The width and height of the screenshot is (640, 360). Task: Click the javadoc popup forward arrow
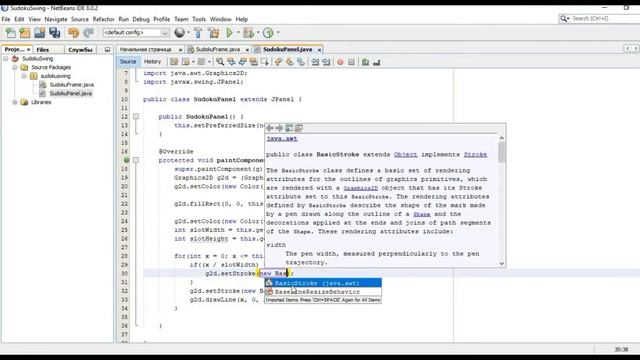coord(279,128)
